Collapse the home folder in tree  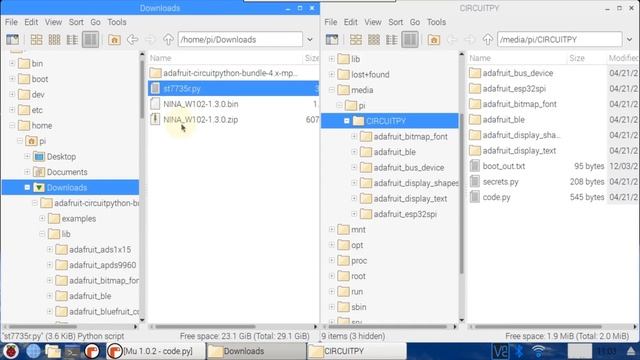pyautogui.click(x=12, y=125)
